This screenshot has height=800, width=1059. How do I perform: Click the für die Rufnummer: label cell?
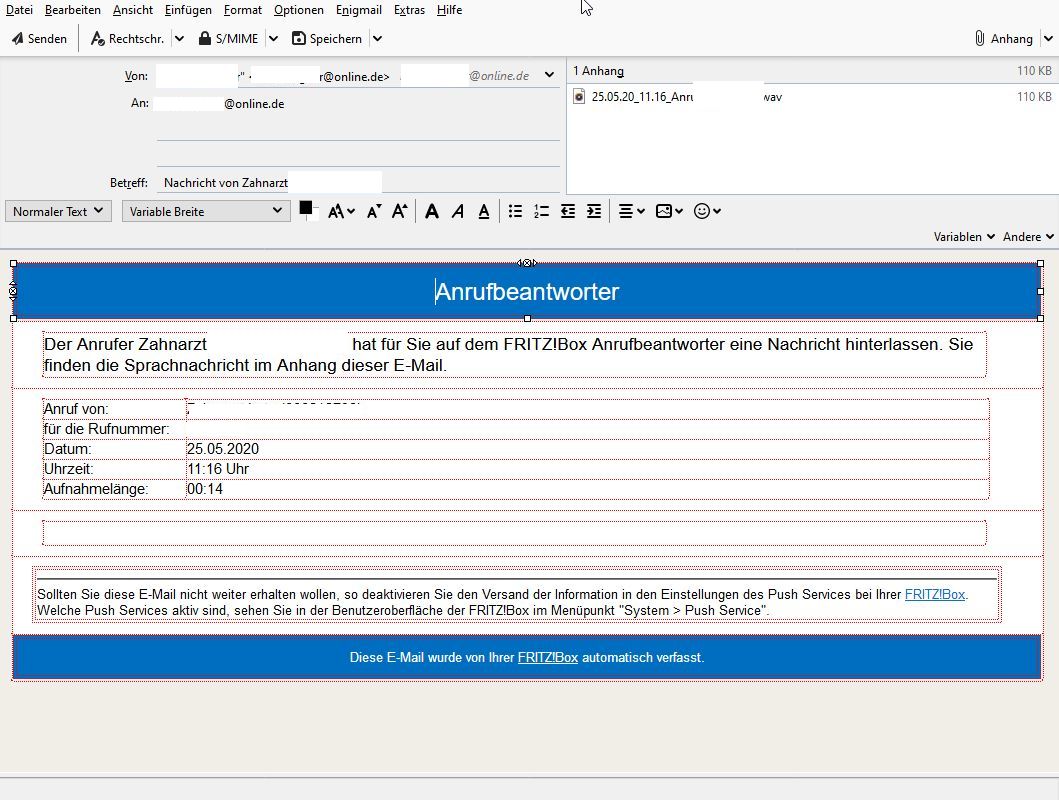(114, 429)
